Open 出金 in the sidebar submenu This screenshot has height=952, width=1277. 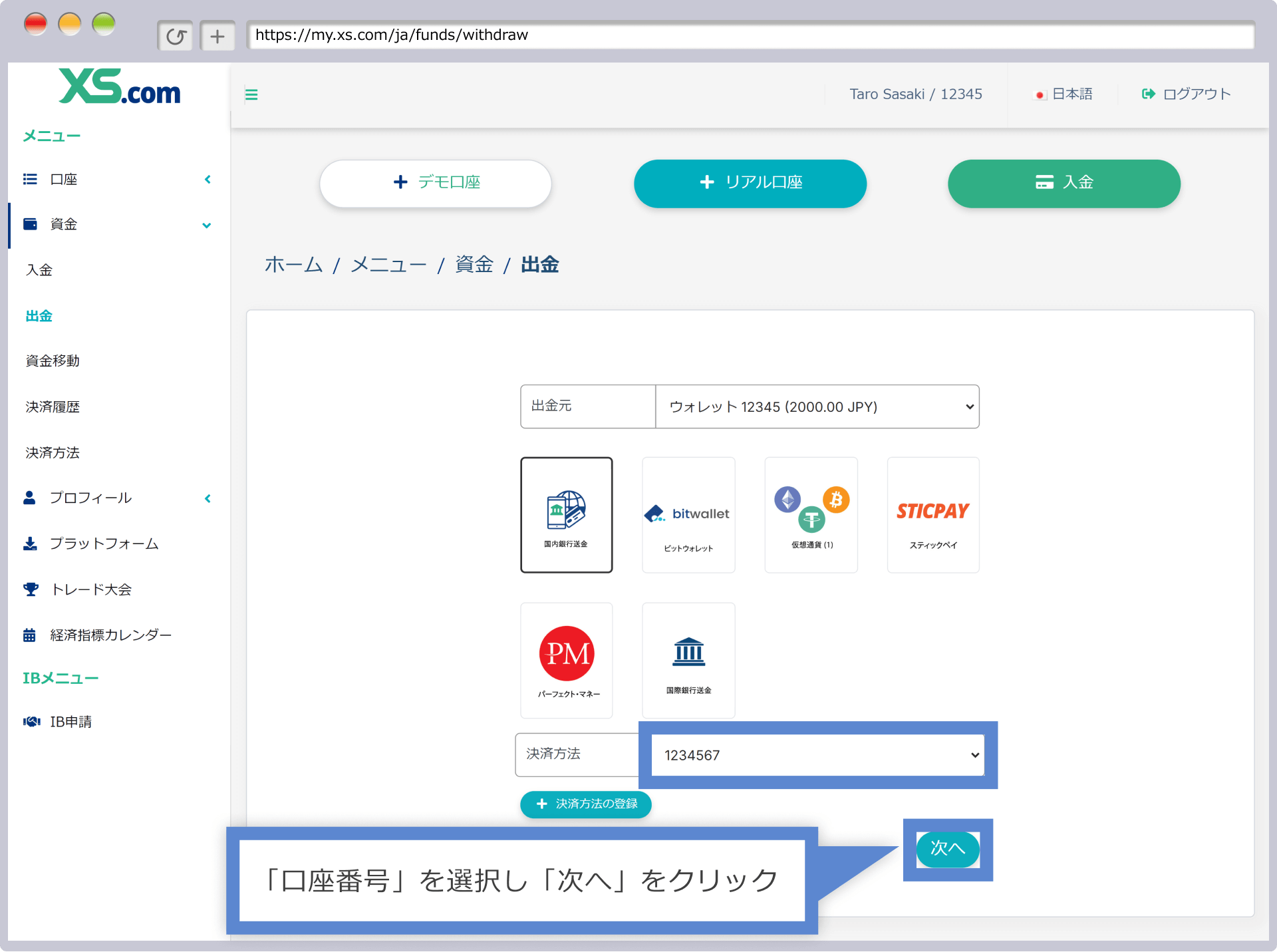click(x=39, y=316)
